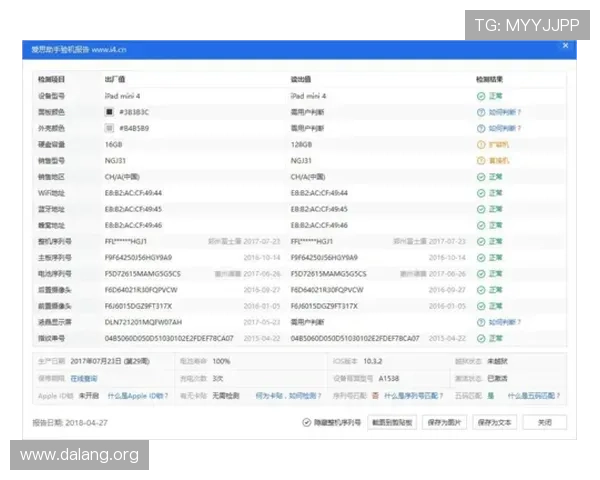Open the 什么是五码匹配 help link
The image size is (600, 480).
pyautogui.click(x=534, y=396)
